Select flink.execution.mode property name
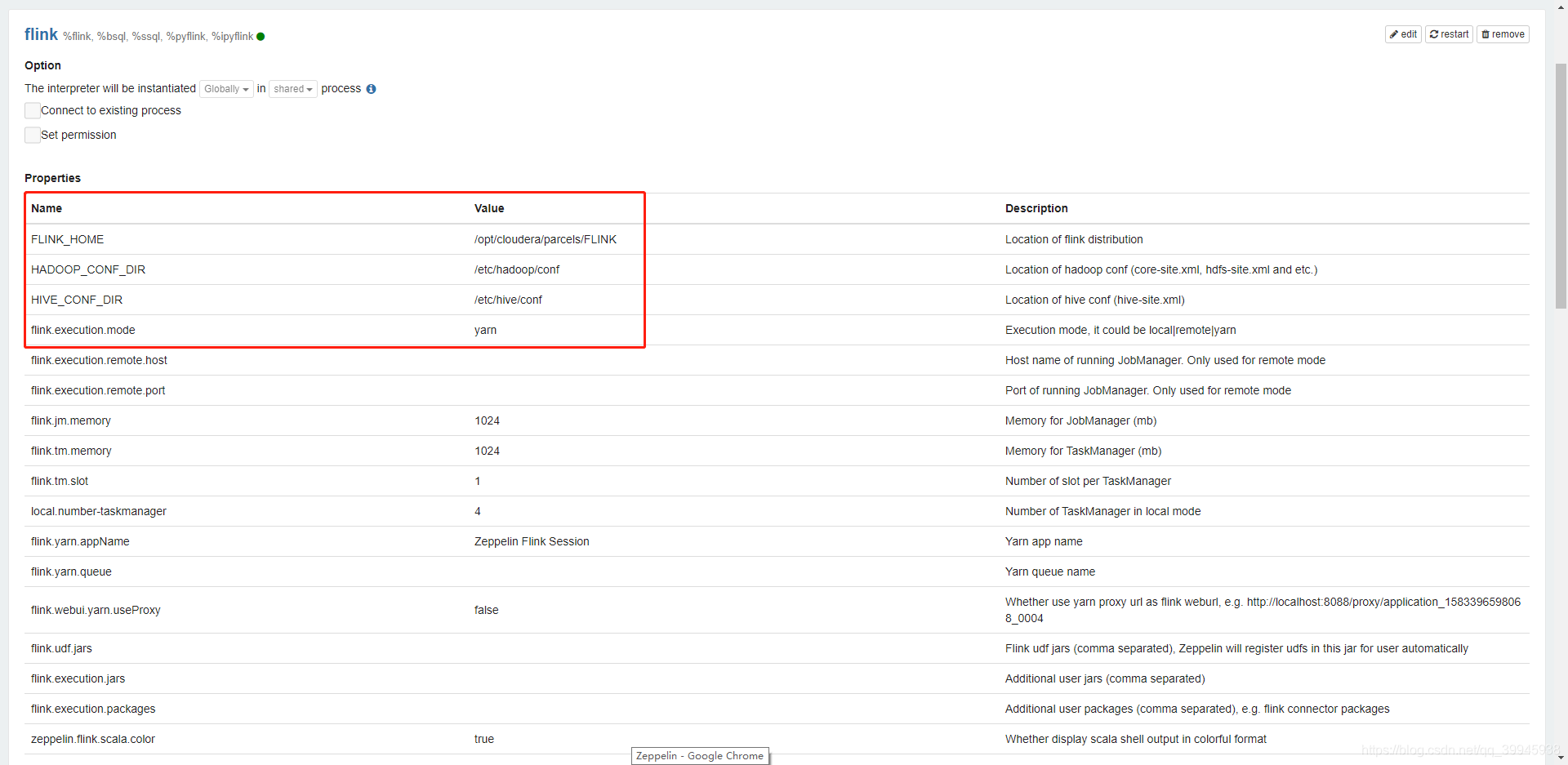Viewport: 1568px width, 765px height. (x=83, y=330)
